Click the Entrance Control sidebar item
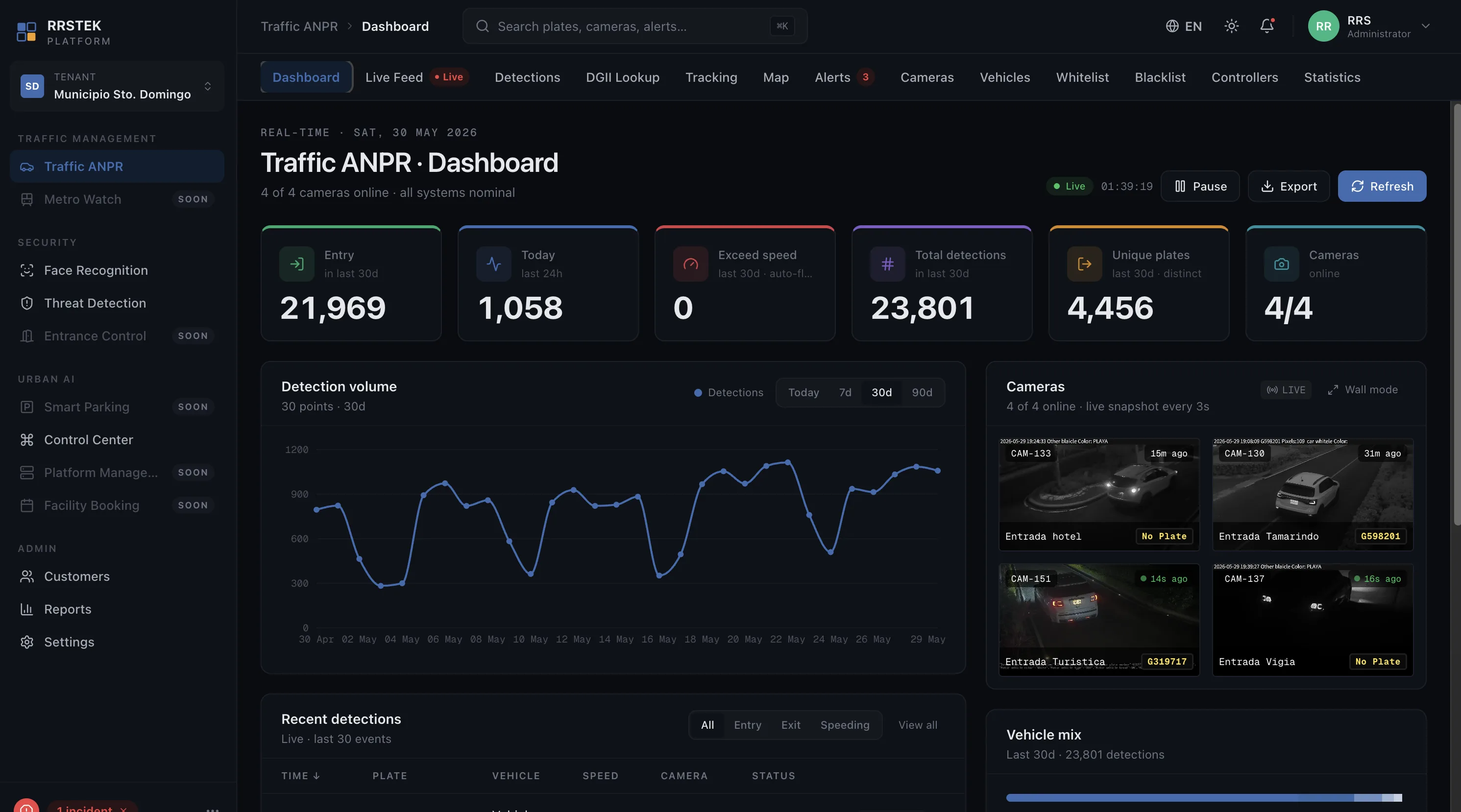1461x812 pixels. click(x=117, y=336)
